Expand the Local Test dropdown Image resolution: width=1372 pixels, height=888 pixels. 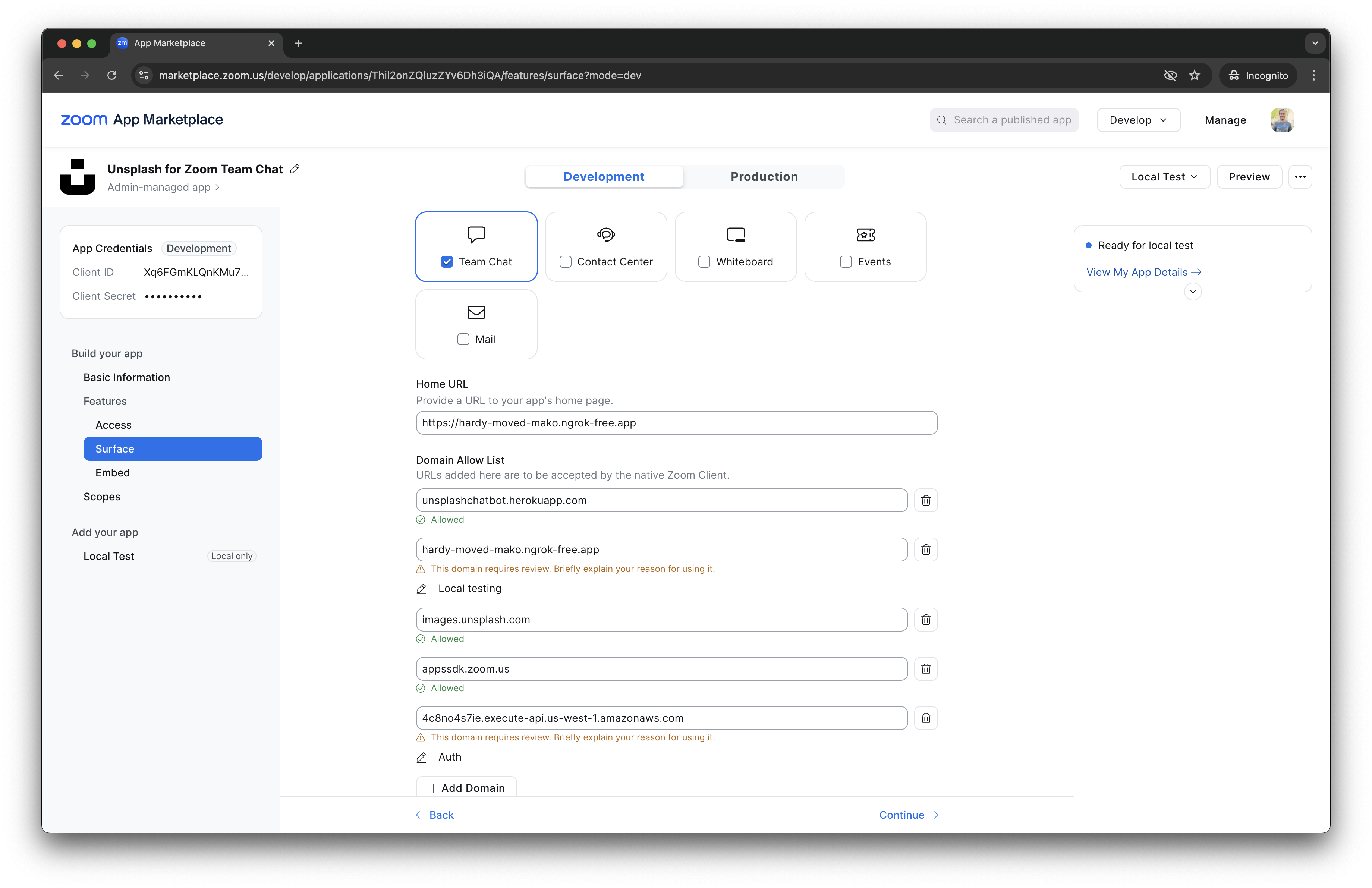pyautogui.click(x=1164, y=177)
